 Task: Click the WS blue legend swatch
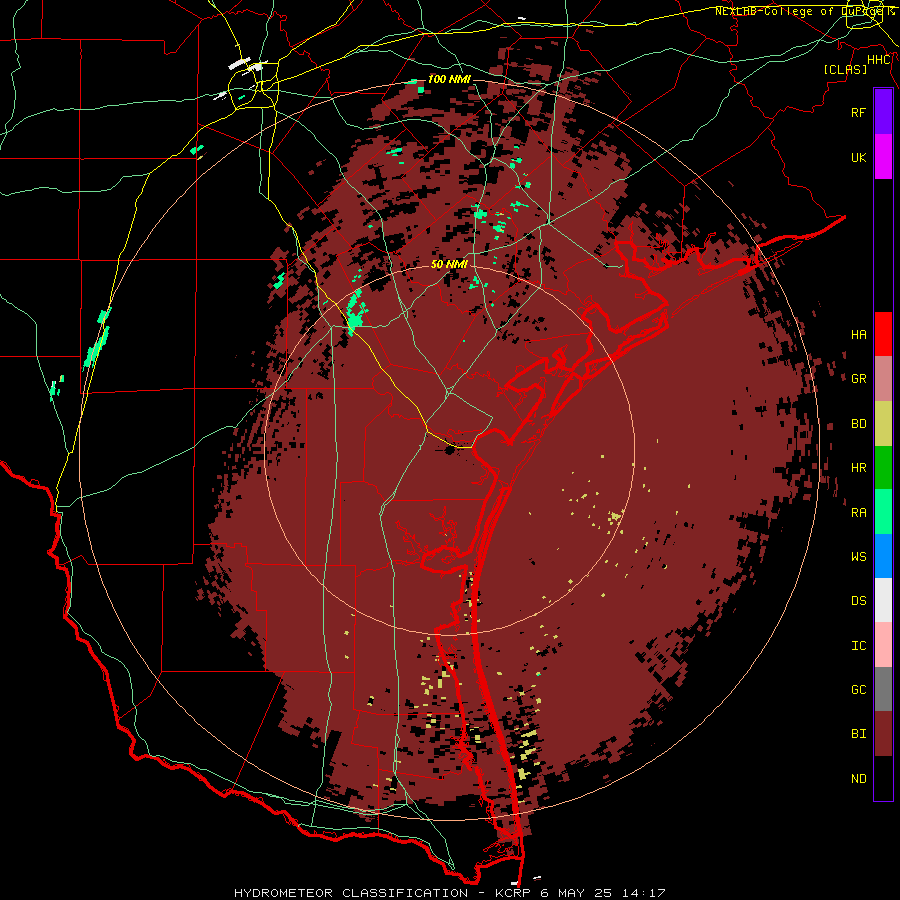point(883,556)
